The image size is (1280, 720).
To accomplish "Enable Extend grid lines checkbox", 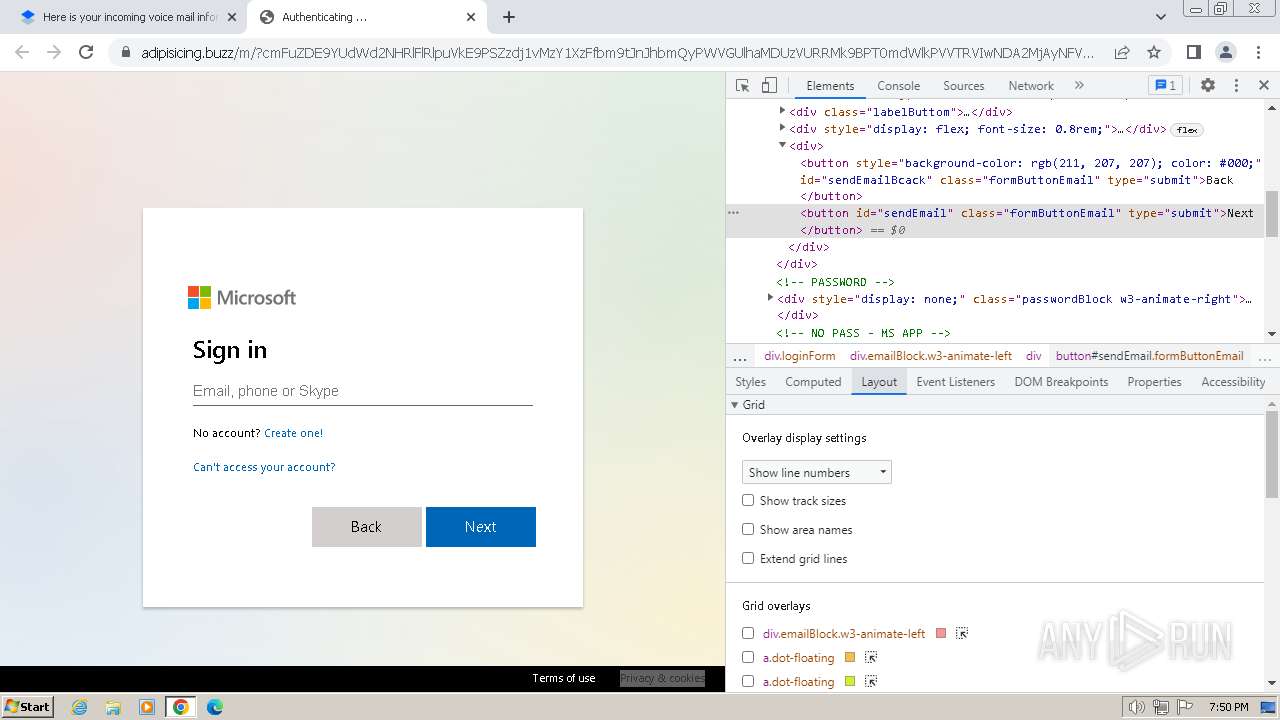I will [x=748, y=558].
